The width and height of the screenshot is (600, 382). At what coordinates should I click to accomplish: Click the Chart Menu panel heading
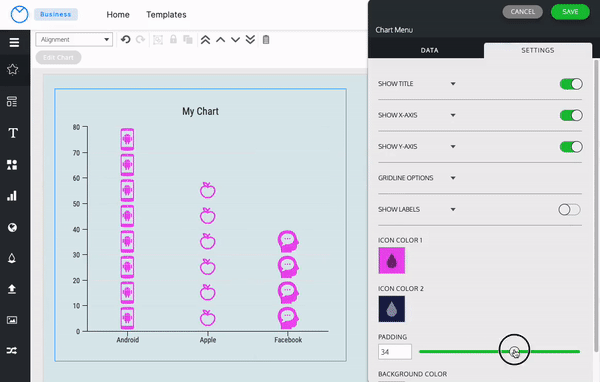coord(394,30)
